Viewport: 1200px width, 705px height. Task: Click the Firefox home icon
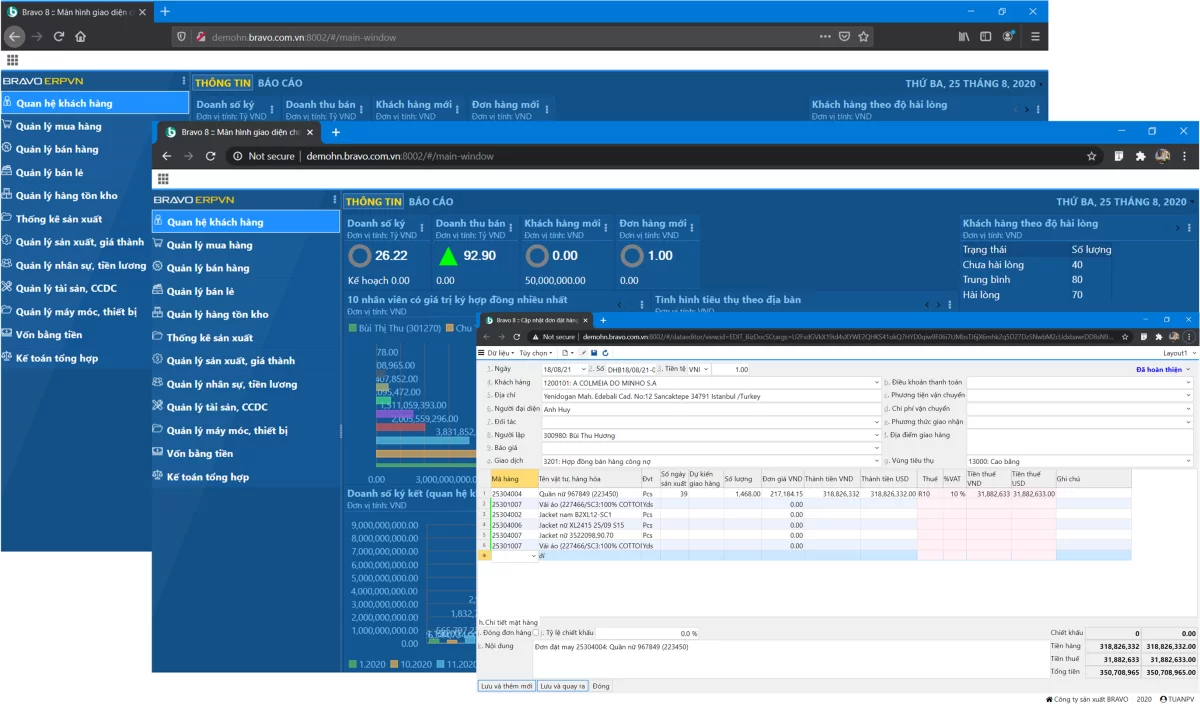80,37
